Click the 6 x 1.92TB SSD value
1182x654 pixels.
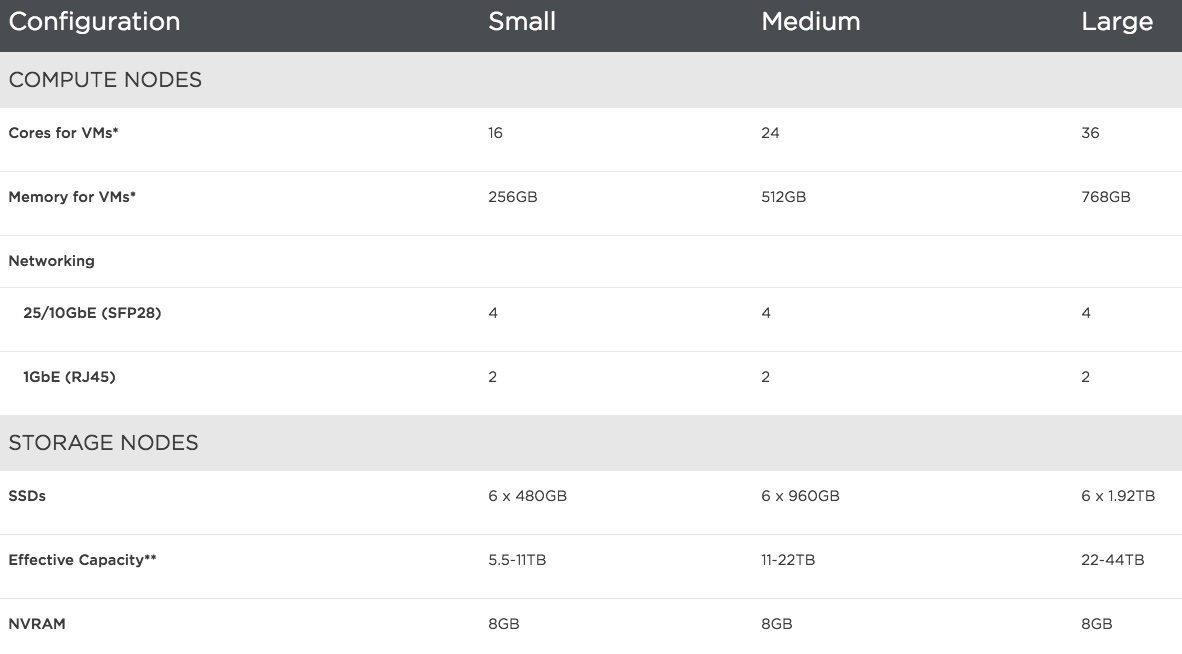coord(1118,496)
